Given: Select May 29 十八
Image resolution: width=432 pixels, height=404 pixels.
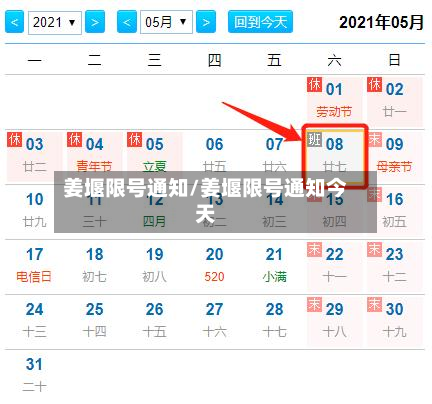Looking at the screenshot, I should click(x=335, y=321).
